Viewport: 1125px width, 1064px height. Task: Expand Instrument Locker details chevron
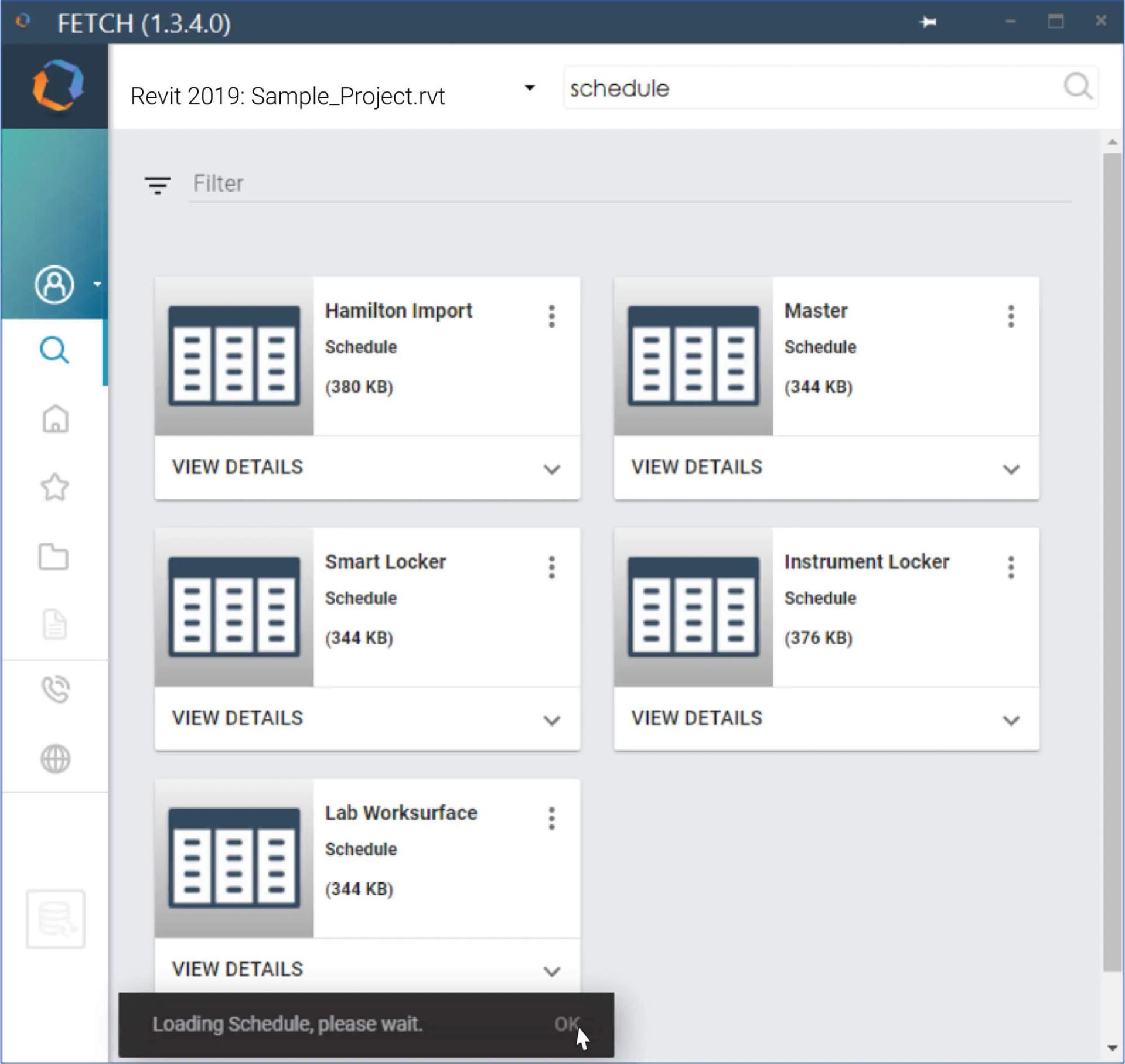point(1011,719)
